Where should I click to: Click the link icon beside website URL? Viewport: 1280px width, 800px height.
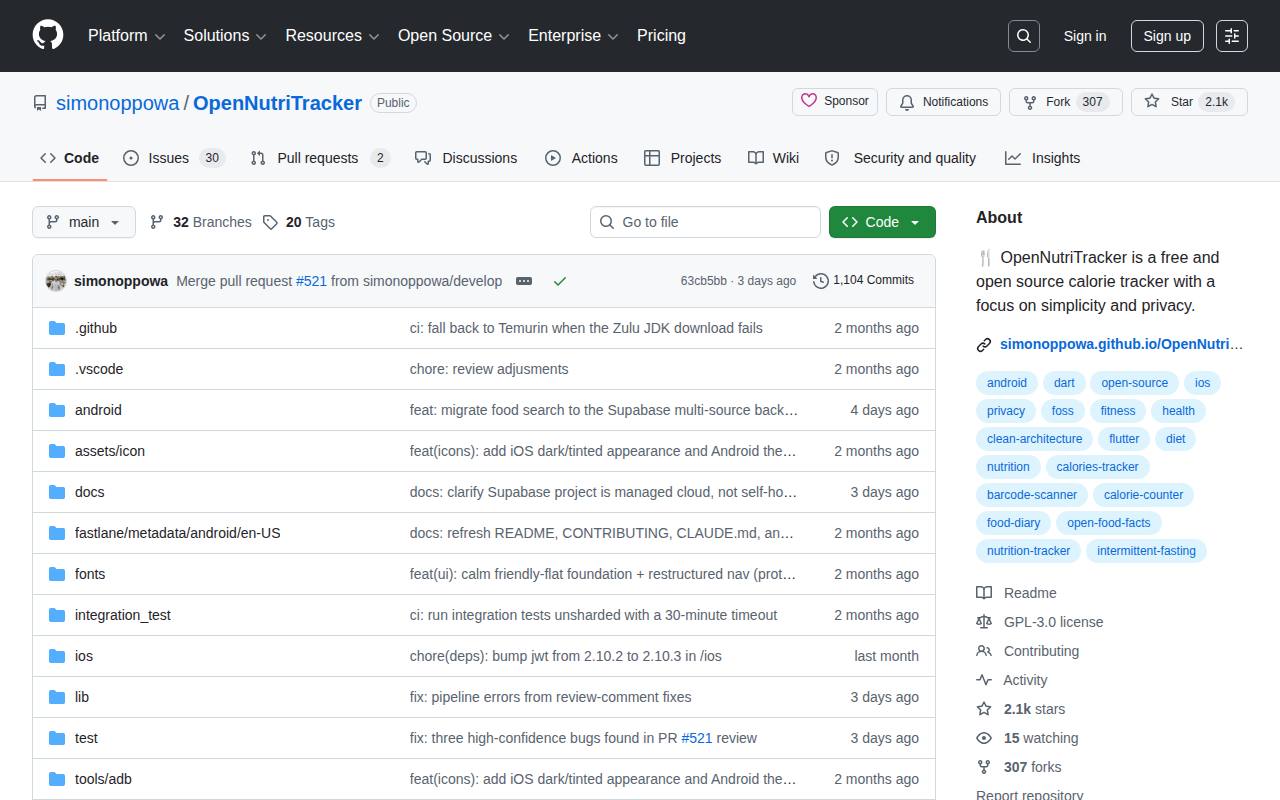click(x=984, y=344)
